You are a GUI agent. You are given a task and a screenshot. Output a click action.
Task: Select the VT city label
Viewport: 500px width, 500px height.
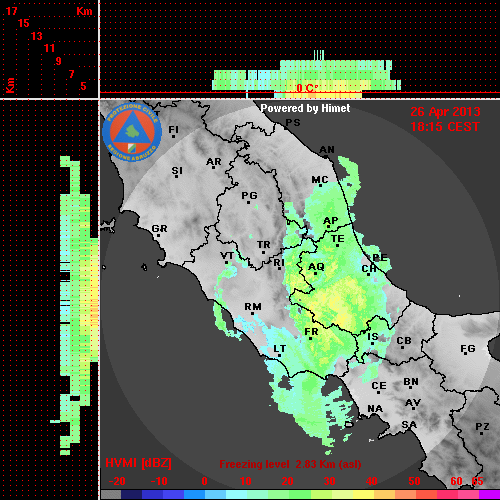pyautogui.click(x=227, y=256)
